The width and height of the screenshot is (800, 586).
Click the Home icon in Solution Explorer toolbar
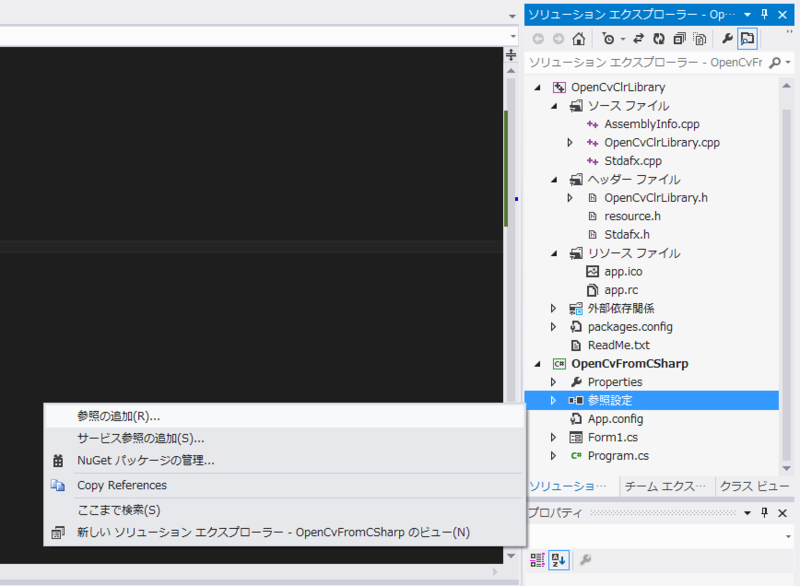(x=579, y=39)
